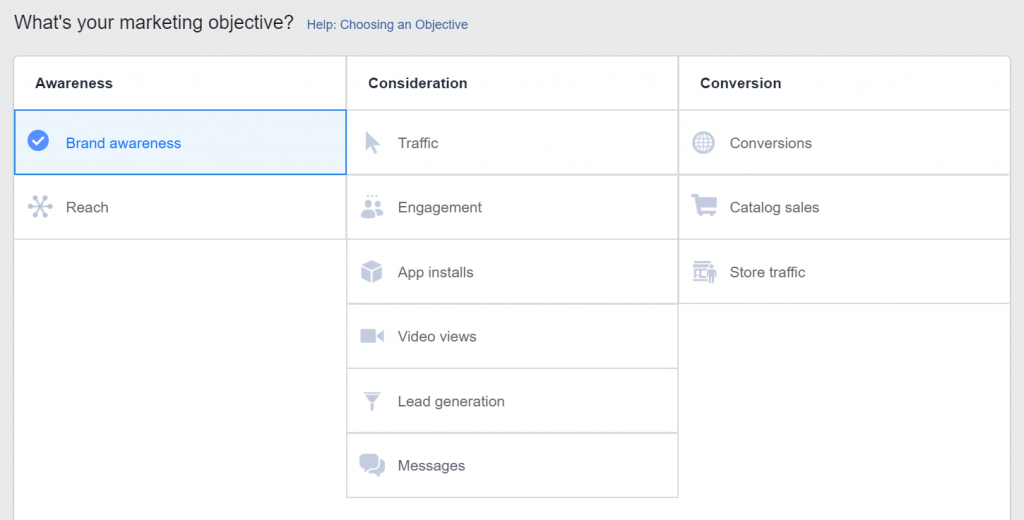Click the Engagement people icon
Image resolution: width=1024 pixels, height=520 pixels.
[x=372, y=207]
